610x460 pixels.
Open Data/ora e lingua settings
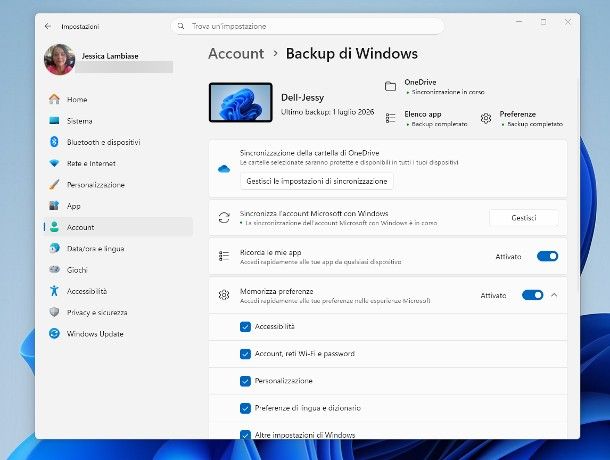(x=119, y=248)
